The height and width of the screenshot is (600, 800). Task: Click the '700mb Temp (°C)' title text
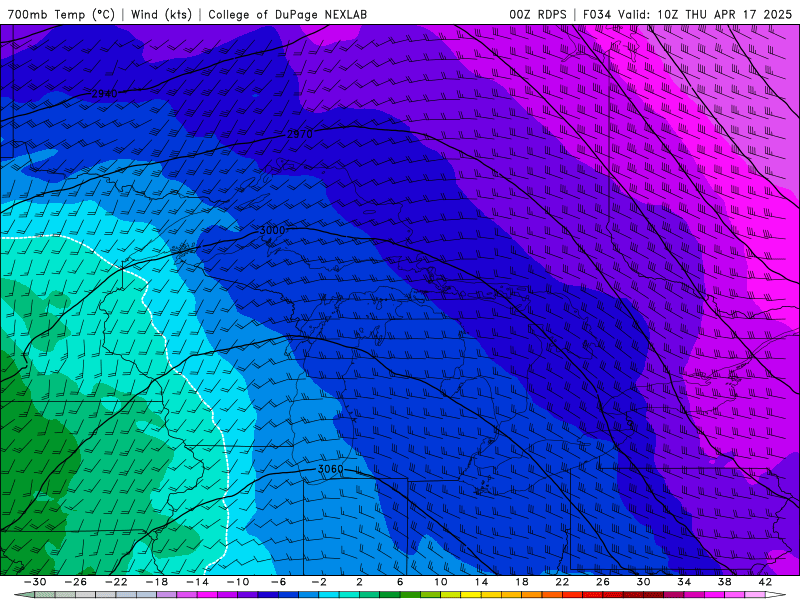(x=61, y=14)
